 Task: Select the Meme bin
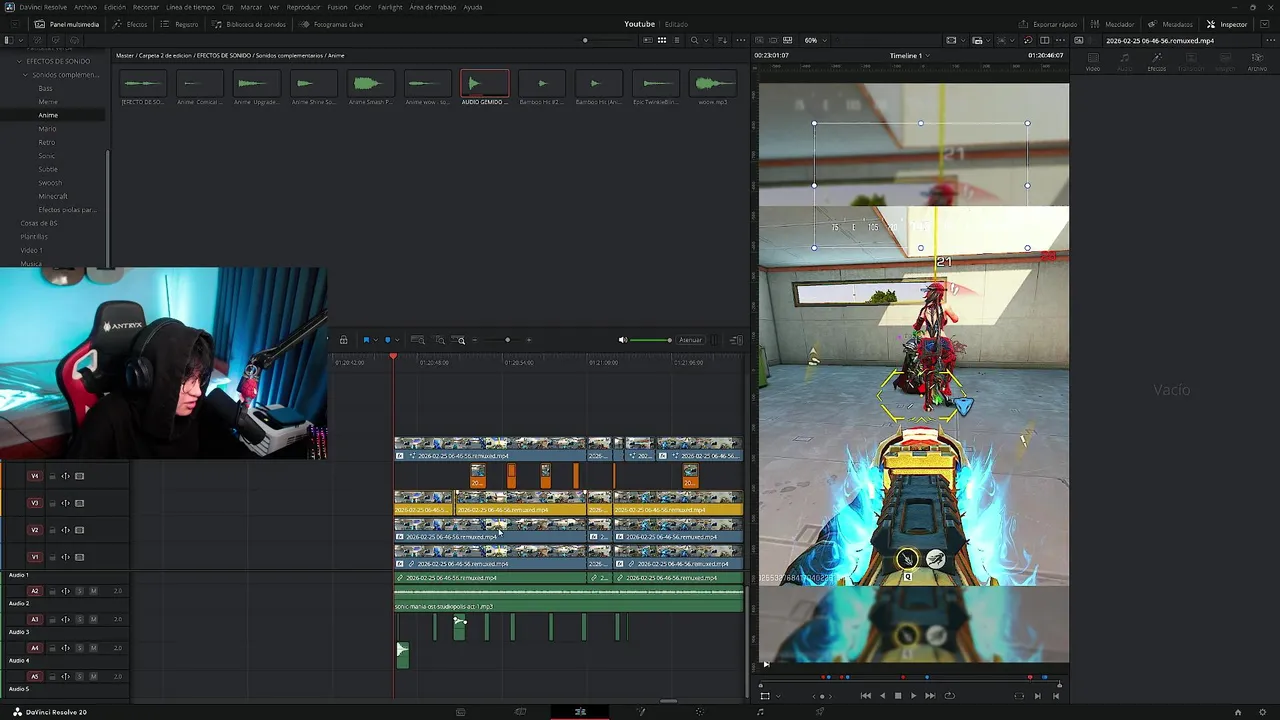tap(48, 102)
